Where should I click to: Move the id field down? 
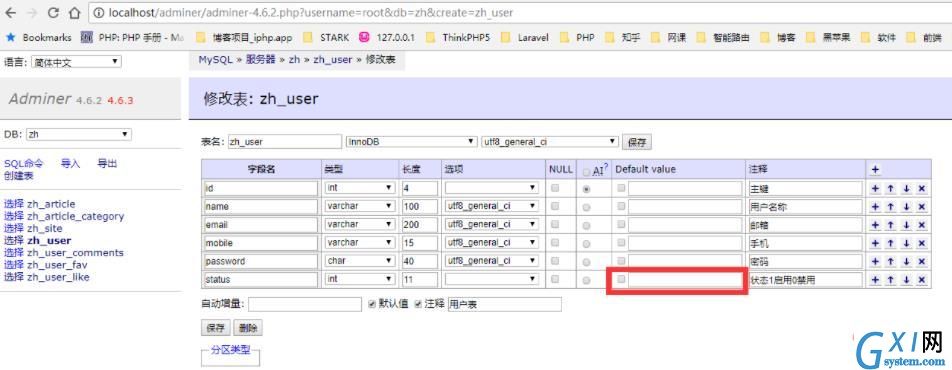point(906,188)
